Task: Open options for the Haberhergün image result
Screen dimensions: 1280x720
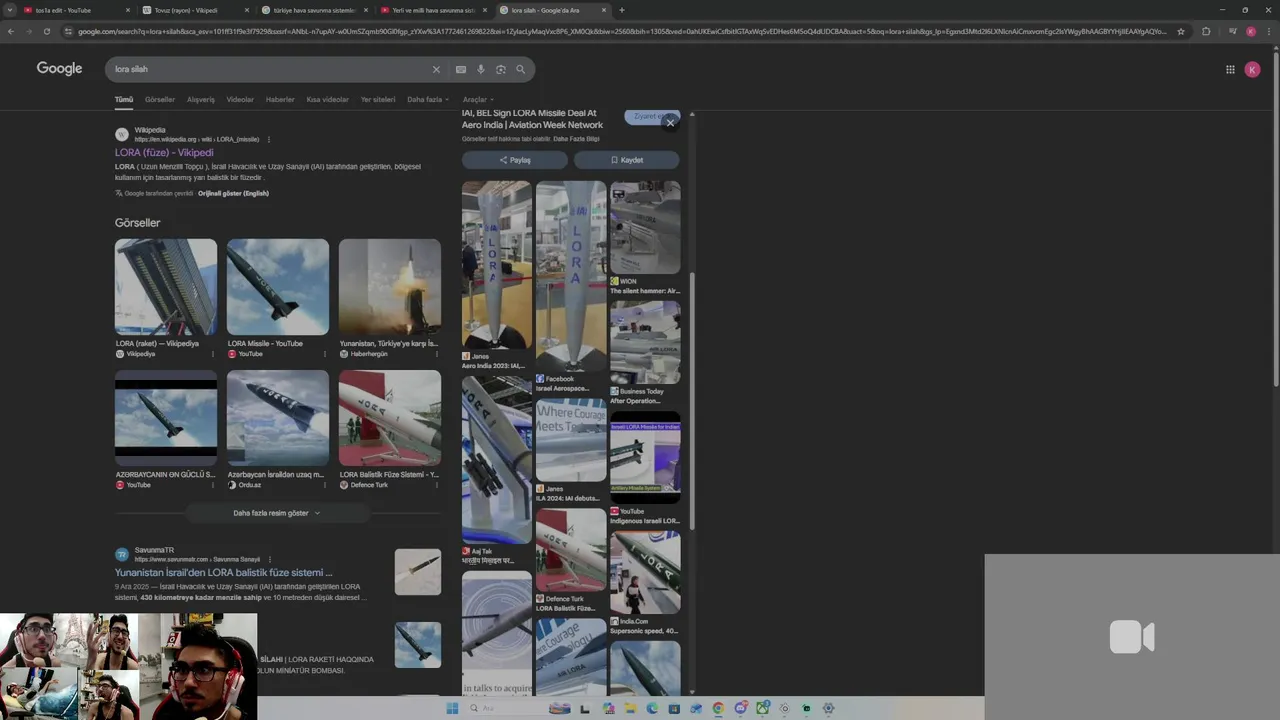Action: click(x=436, y=354)
